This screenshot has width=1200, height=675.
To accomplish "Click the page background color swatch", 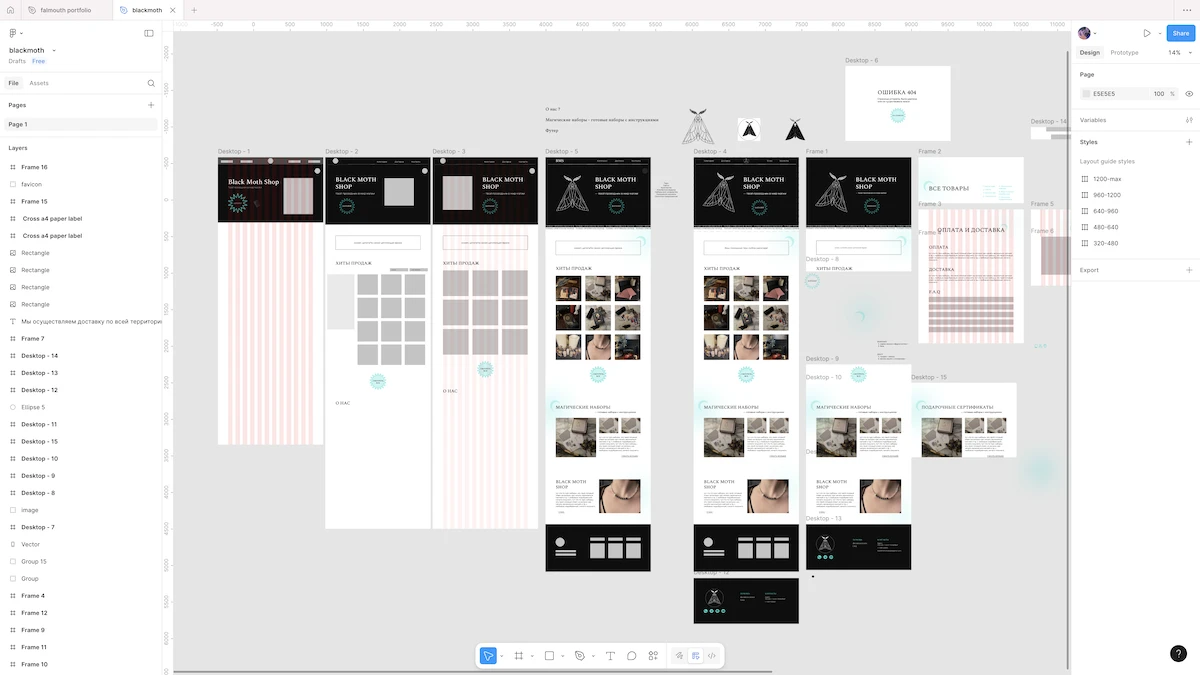I will point(1086,94).
